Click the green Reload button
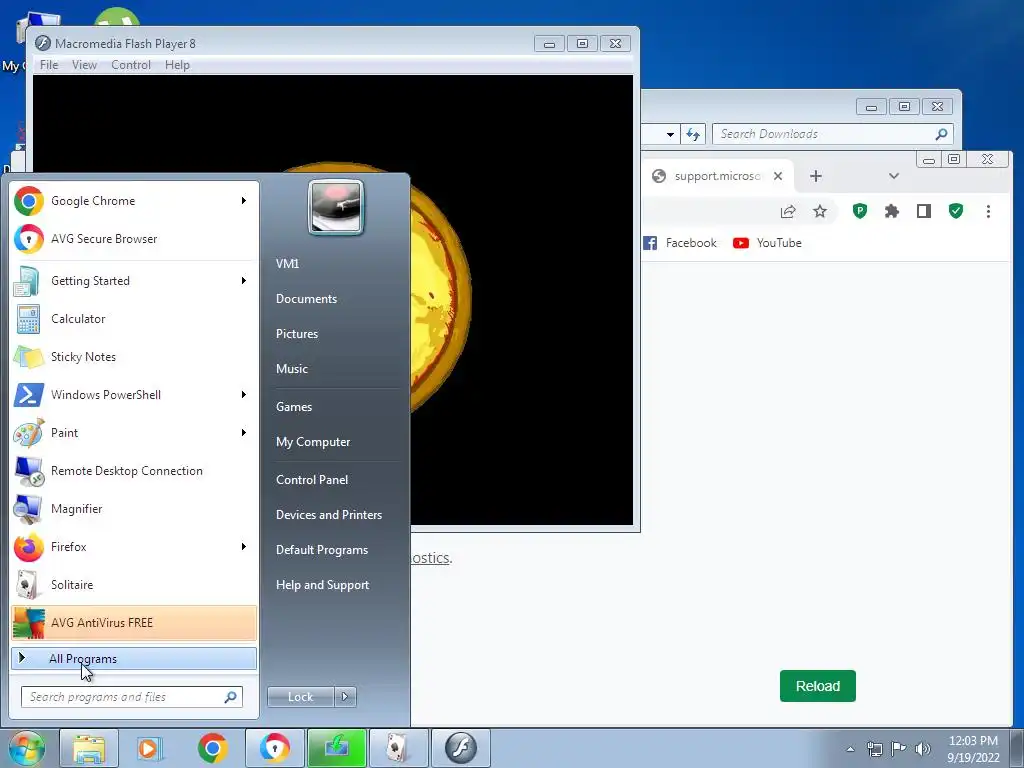This screenshot has height=768, width=1024. (x=818, y=686)
